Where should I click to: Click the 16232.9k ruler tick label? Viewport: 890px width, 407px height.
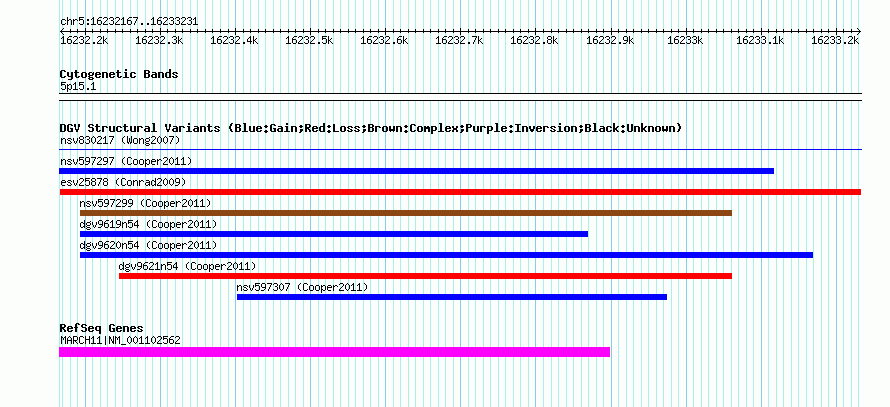click(610, 40)
